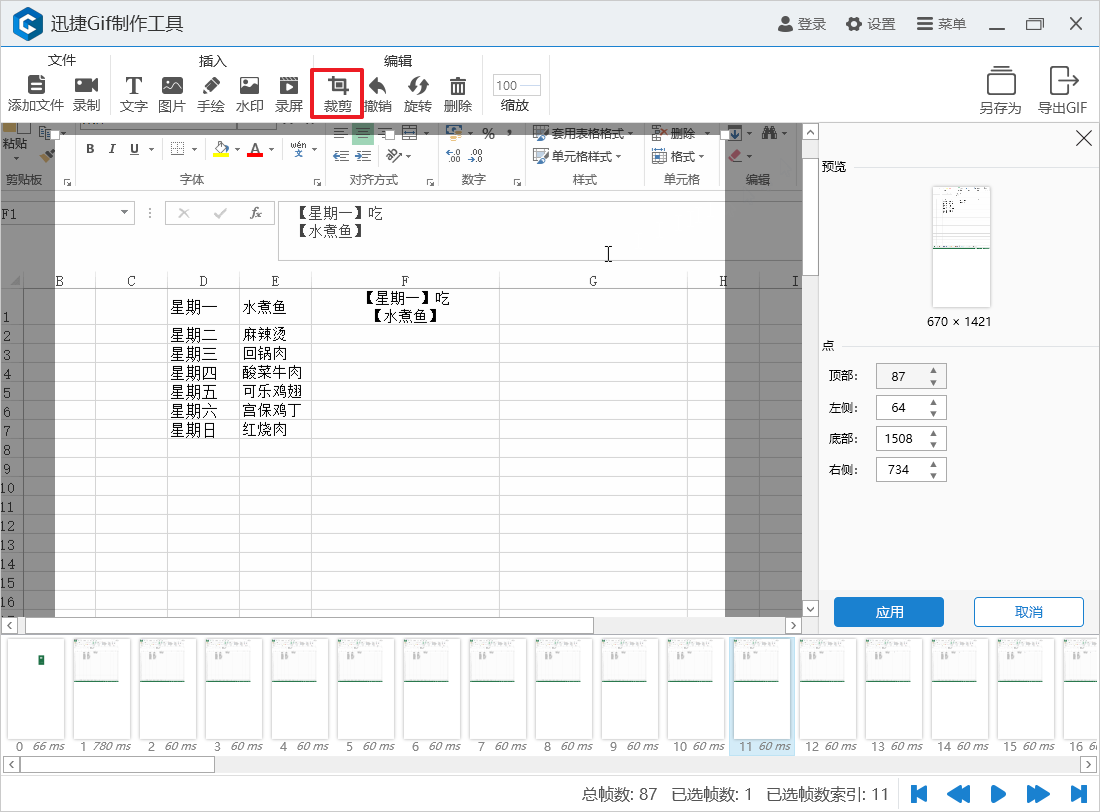Image resolution: width=1100 pixels, height=812 pixels.
Task: Cancel cropping with 取消
Action: coord(1029,611)
